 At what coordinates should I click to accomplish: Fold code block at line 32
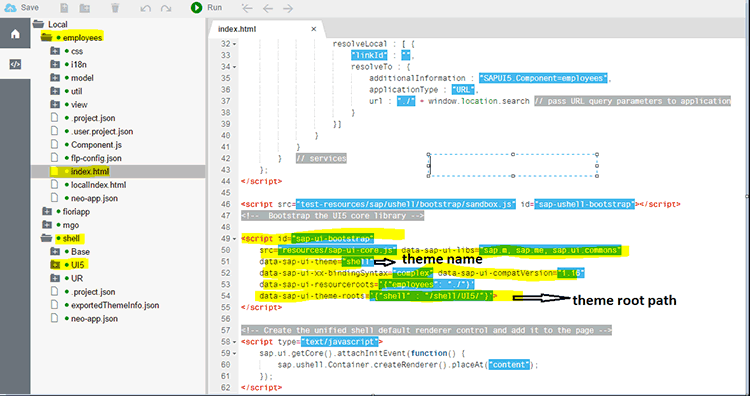click(234, 44)
